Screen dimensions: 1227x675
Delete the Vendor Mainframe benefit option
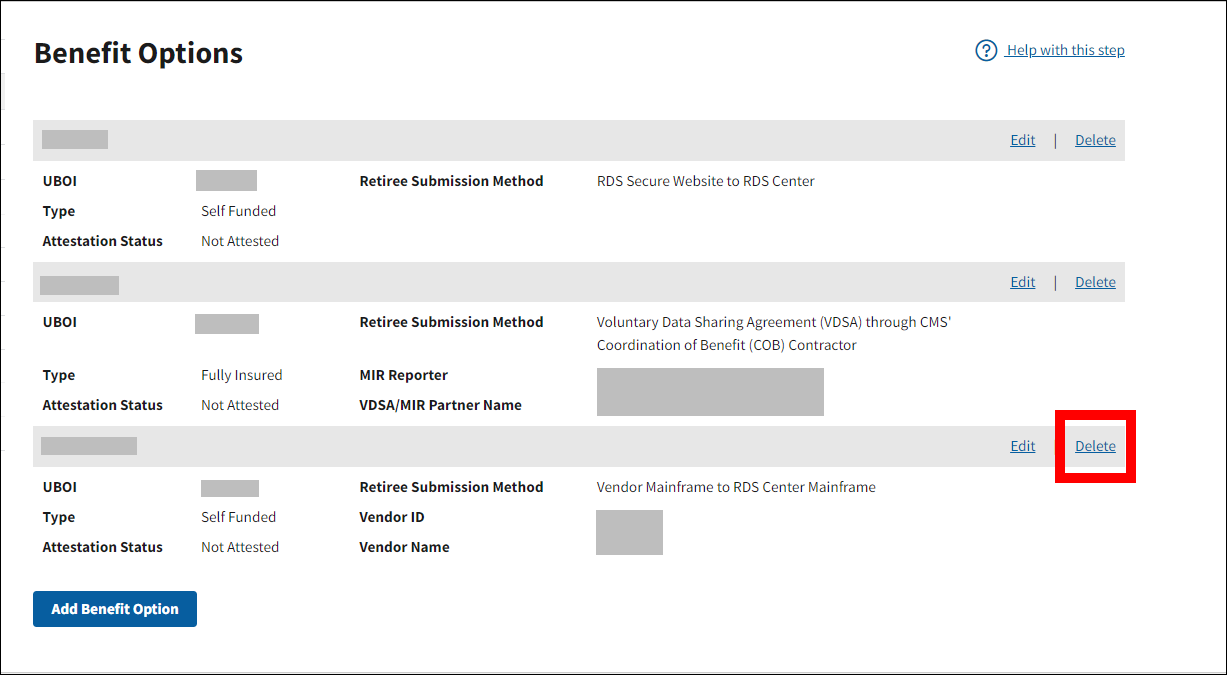[1095, 446]
